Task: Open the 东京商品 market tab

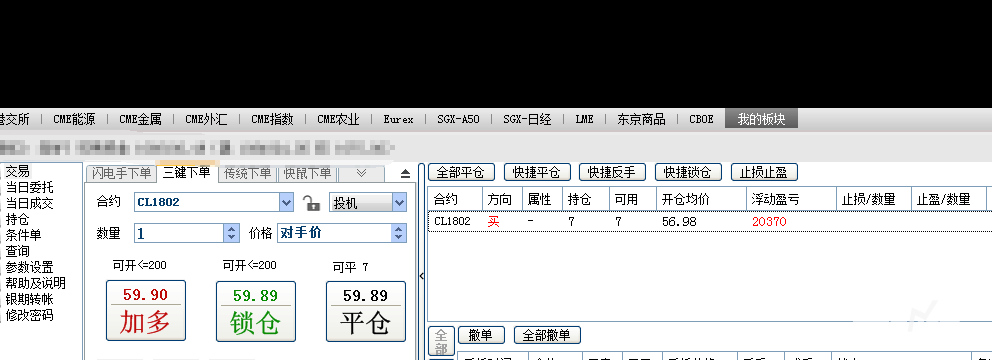Action: point(641,119)
